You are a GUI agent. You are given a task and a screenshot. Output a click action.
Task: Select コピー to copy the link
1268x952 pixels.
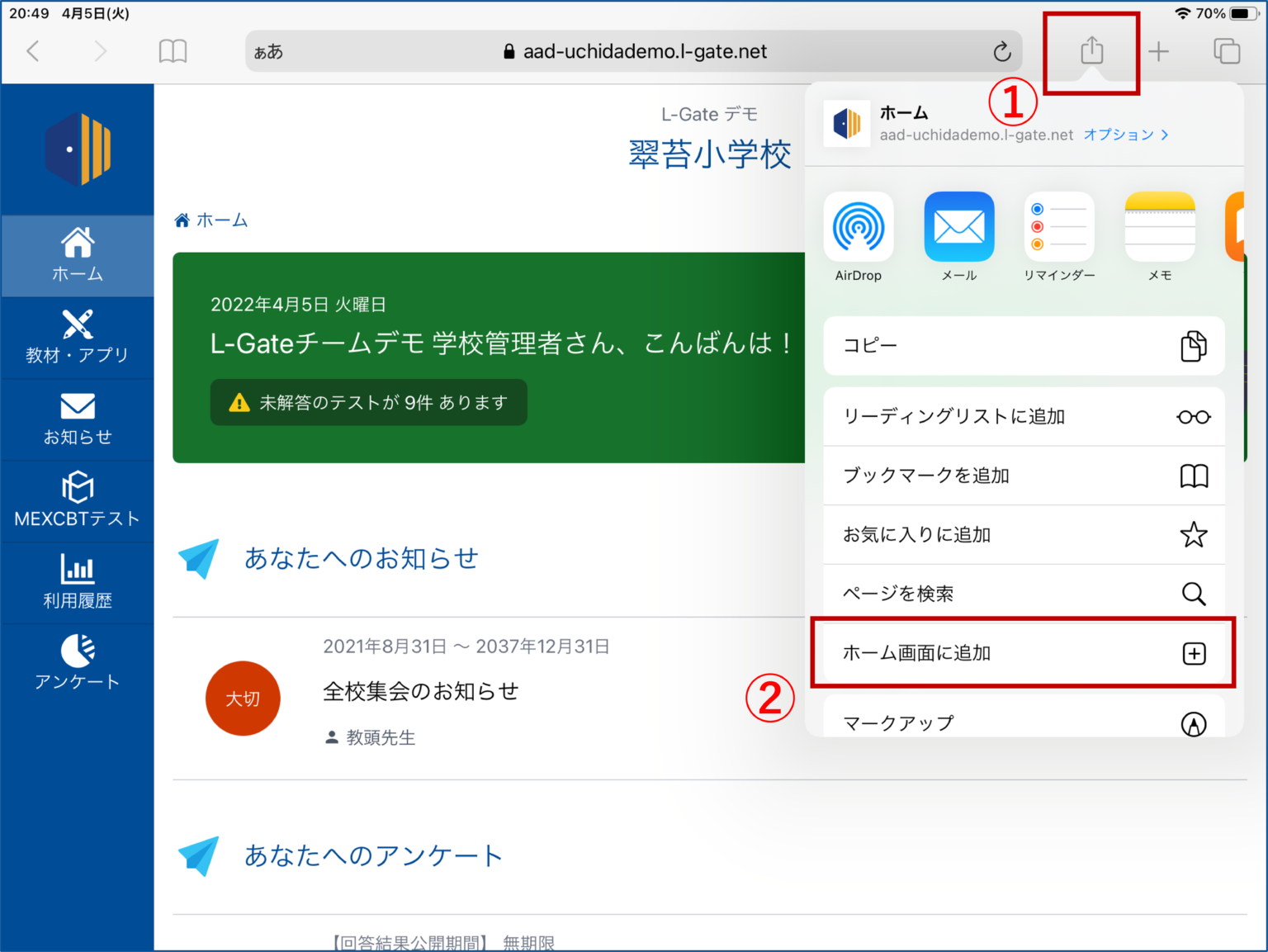click(x=1023, y=346)
